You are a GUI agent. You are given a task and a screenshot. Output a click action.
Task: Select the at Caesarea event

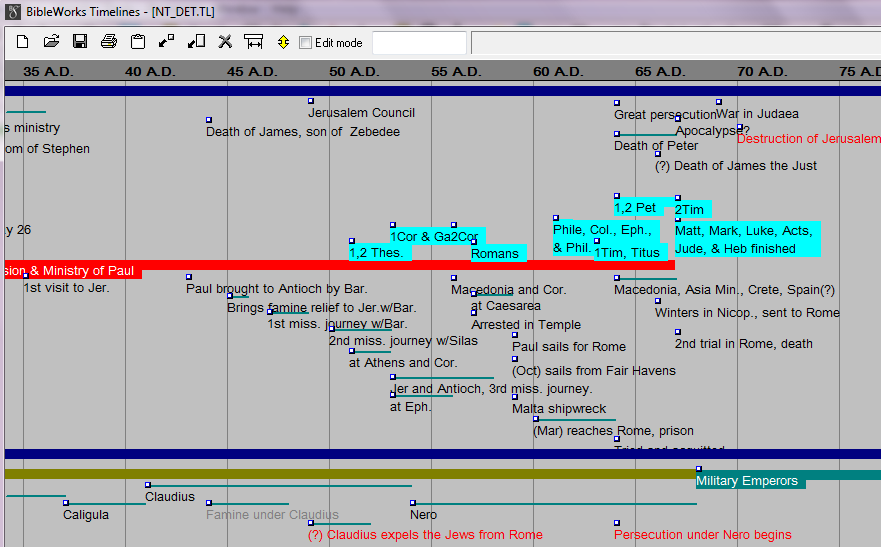coord(506,306)
